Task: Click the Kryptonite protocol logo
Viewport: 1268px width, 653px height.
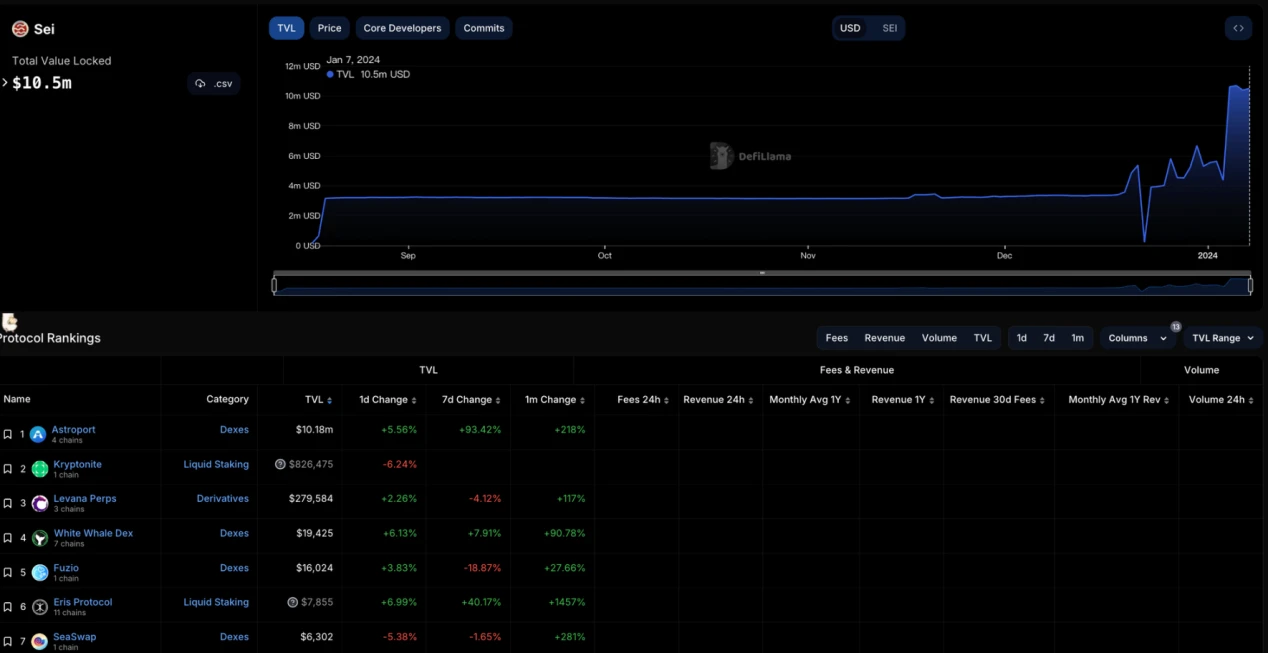Action: pyautogui.click(x=39, y=469)
